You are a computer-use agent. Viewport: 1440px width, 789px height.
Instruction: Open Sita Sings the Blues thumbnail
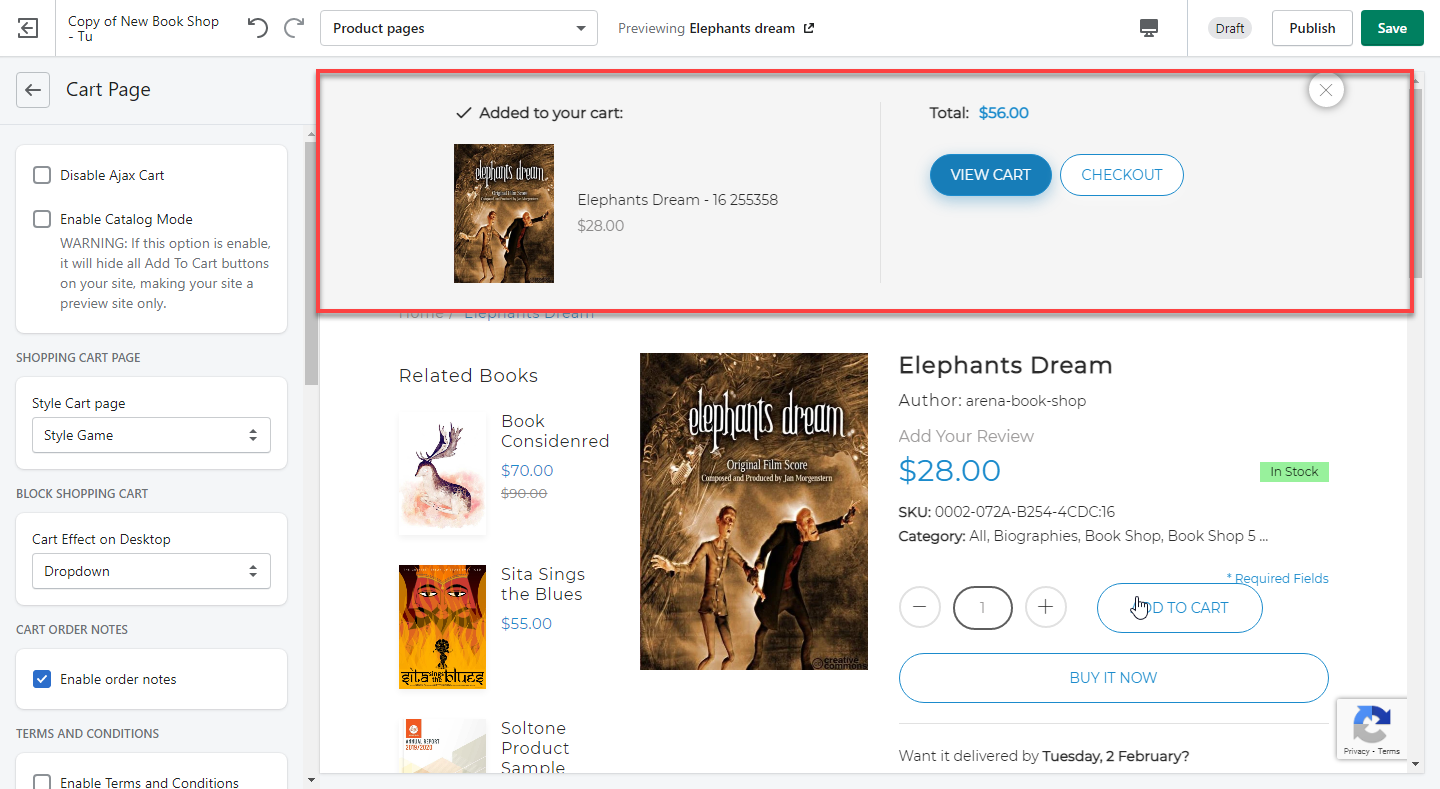[x=442, y=626]
